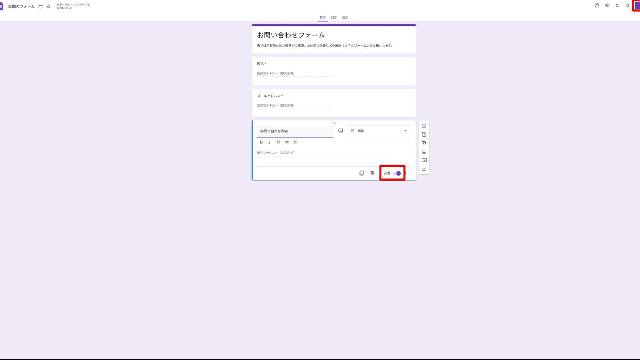Click the Google Forms logo icon
Viewport: 640px width, 360px height.
coord(1,6)
